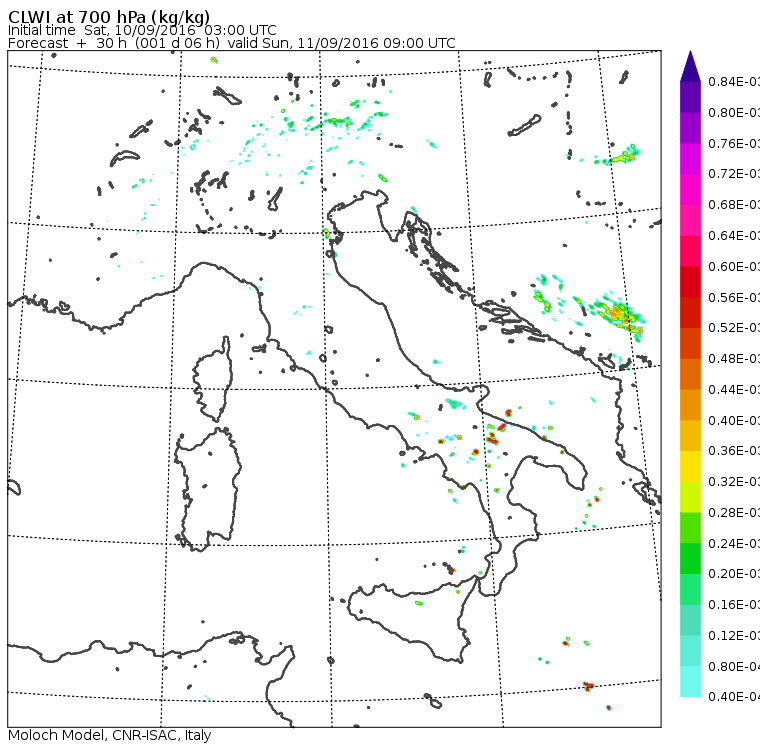Viewport: 760px width, 749px height.
Task: Pick the yellow swatch between 0.32E and 0.36E
Action: point(690,466)
